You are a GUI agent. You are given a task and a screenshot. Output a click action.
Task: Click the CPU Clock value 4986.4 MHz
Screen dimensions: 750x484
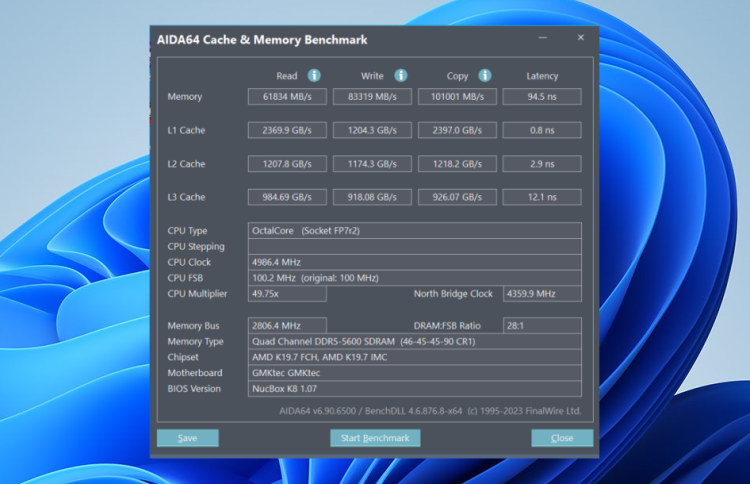click(x=415, y=262)
